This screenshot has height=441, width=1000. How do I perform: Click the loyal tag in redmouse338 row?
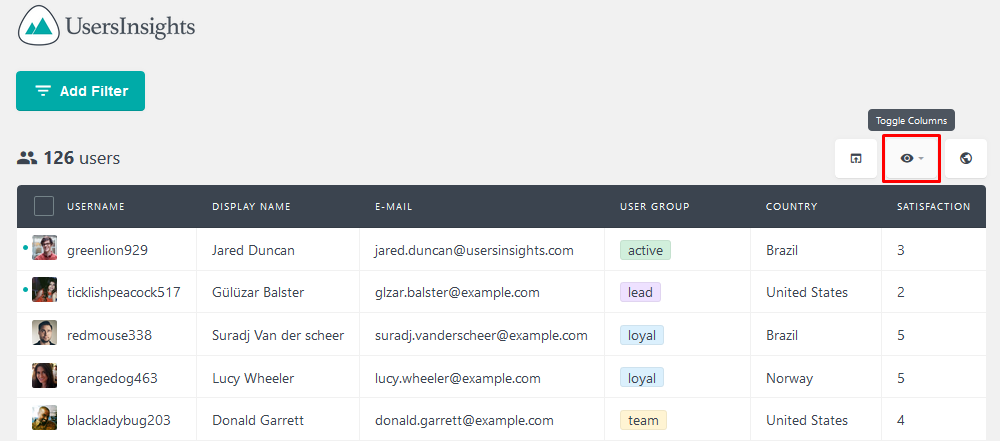point(642,335)
